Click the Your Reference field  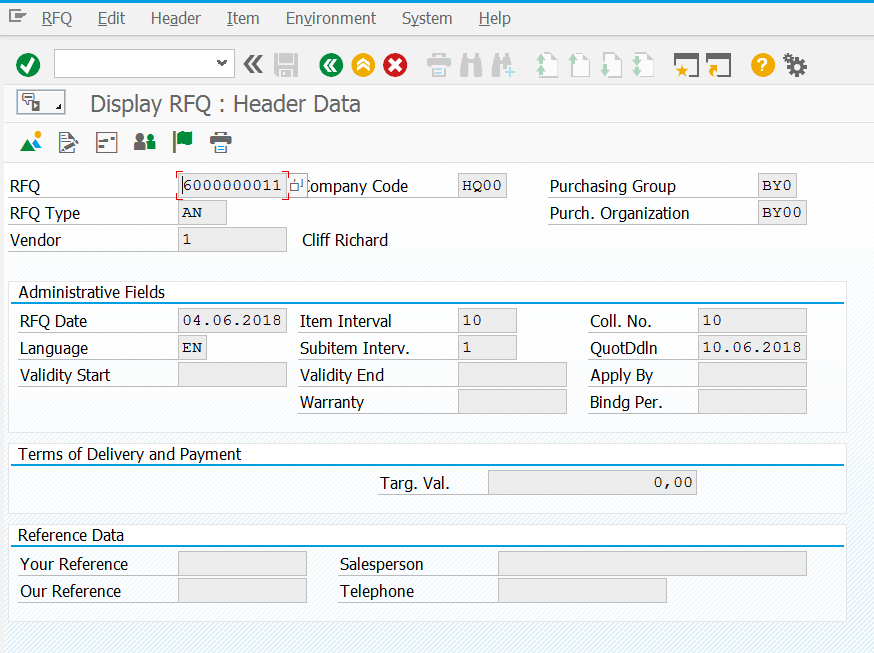click(x=242, y=563)
